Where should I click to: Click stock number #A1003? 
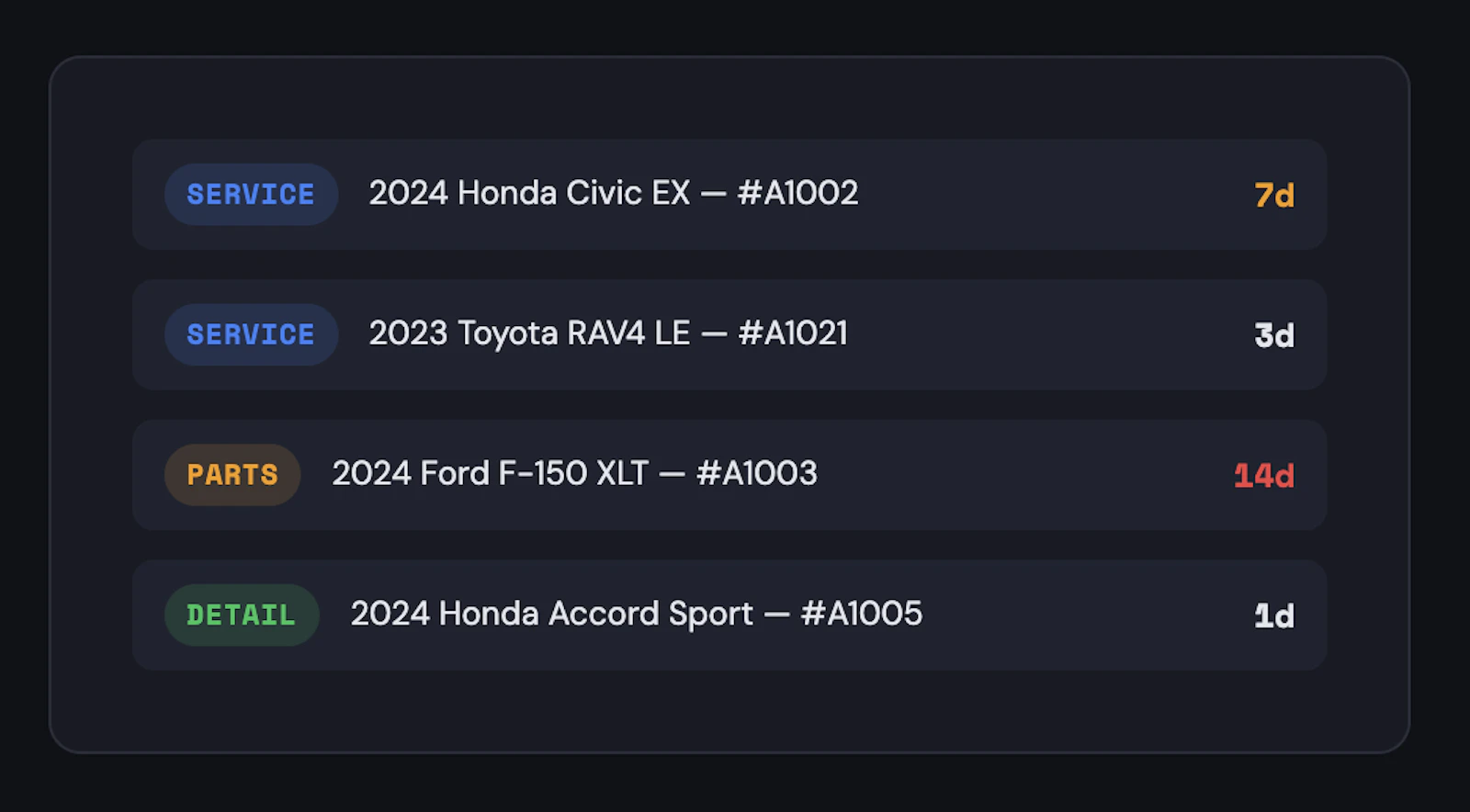pos(757,474)
